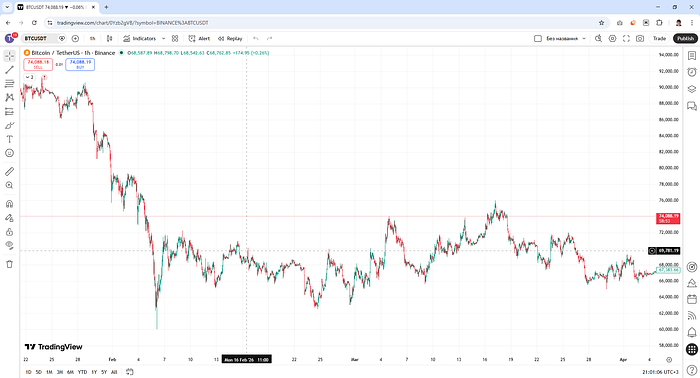The image size is (700, 378).
Task: Open the user profile avatar menu
Action: (x=10, y=38)
